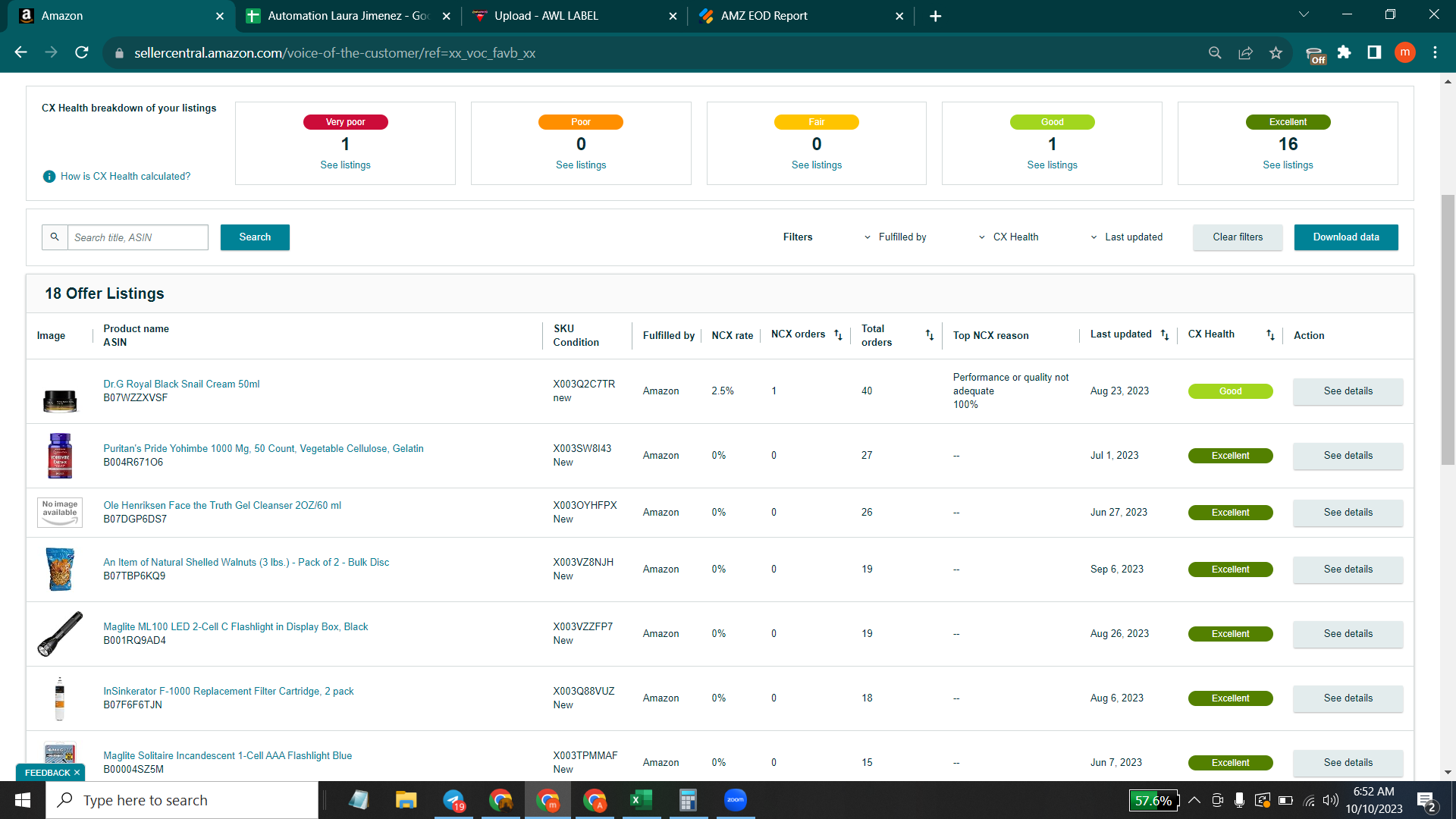Open the Calculator from the taskbar

click(x=689, y=800)
